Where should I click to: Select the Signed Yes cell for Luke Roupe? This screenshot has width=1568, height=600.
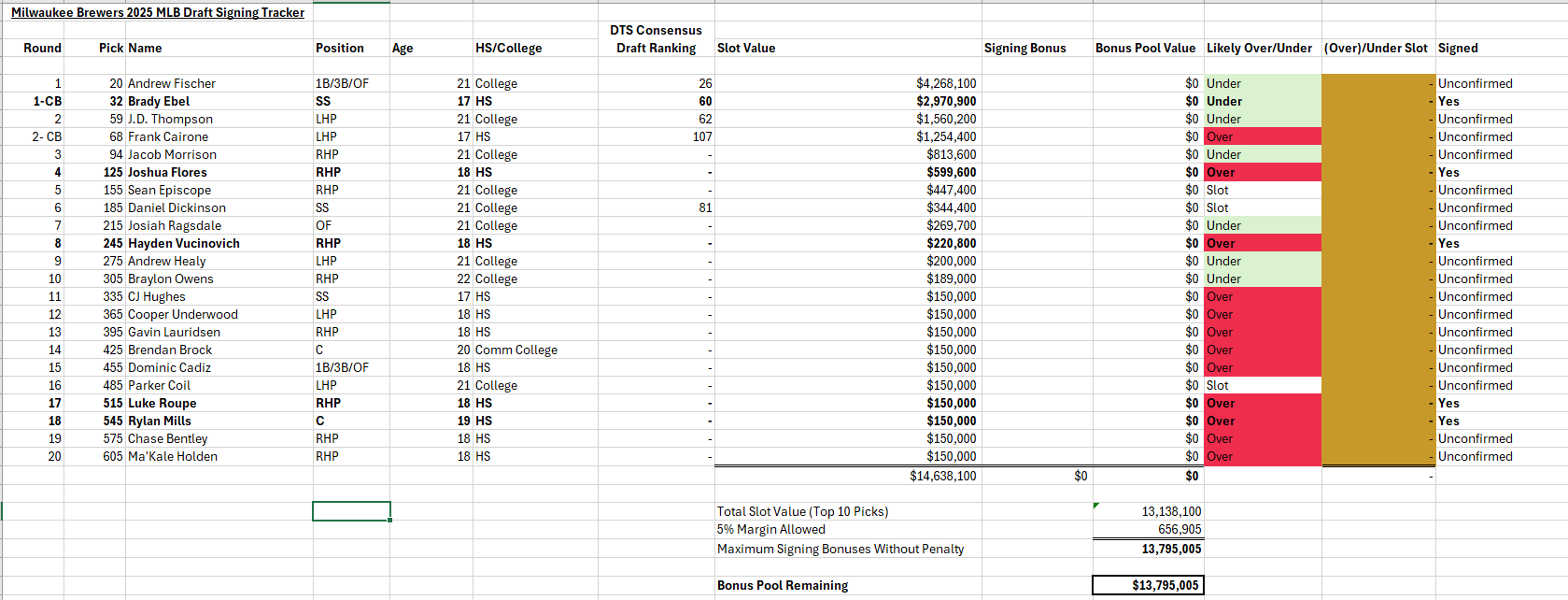click(1448, 403)
